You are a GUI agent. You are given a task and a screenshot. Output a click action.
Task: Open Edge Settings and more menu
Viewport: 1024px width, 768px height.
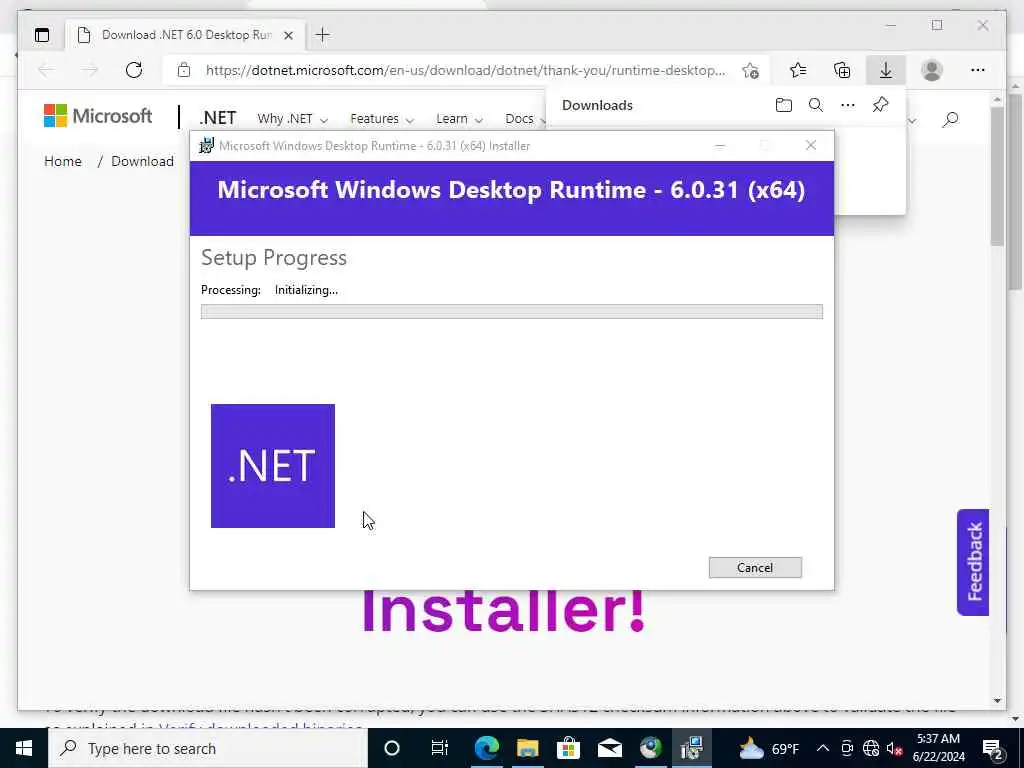click(978, 70)
